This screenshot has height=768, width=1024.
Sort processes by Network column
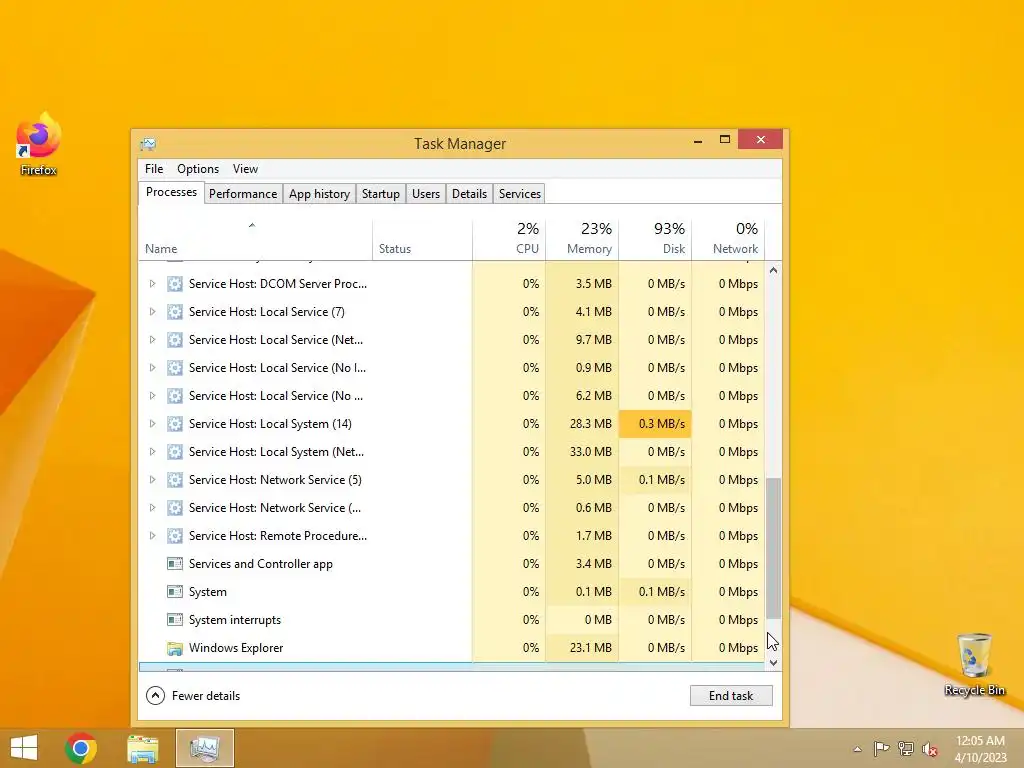[728, 240]
